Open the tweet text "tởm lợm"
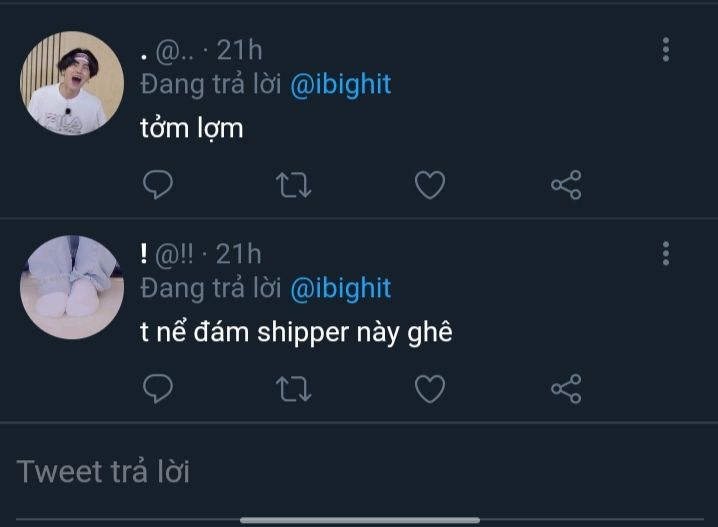 pyautogui.click(x=191, y=128)
